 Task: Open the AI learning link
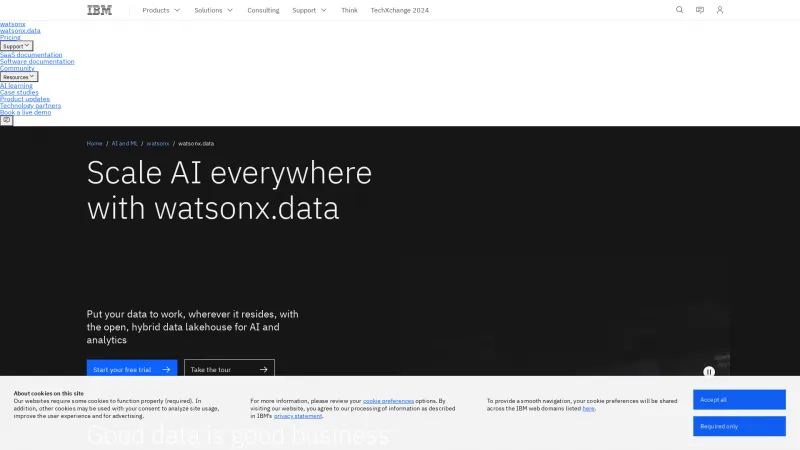pos(16,86)
